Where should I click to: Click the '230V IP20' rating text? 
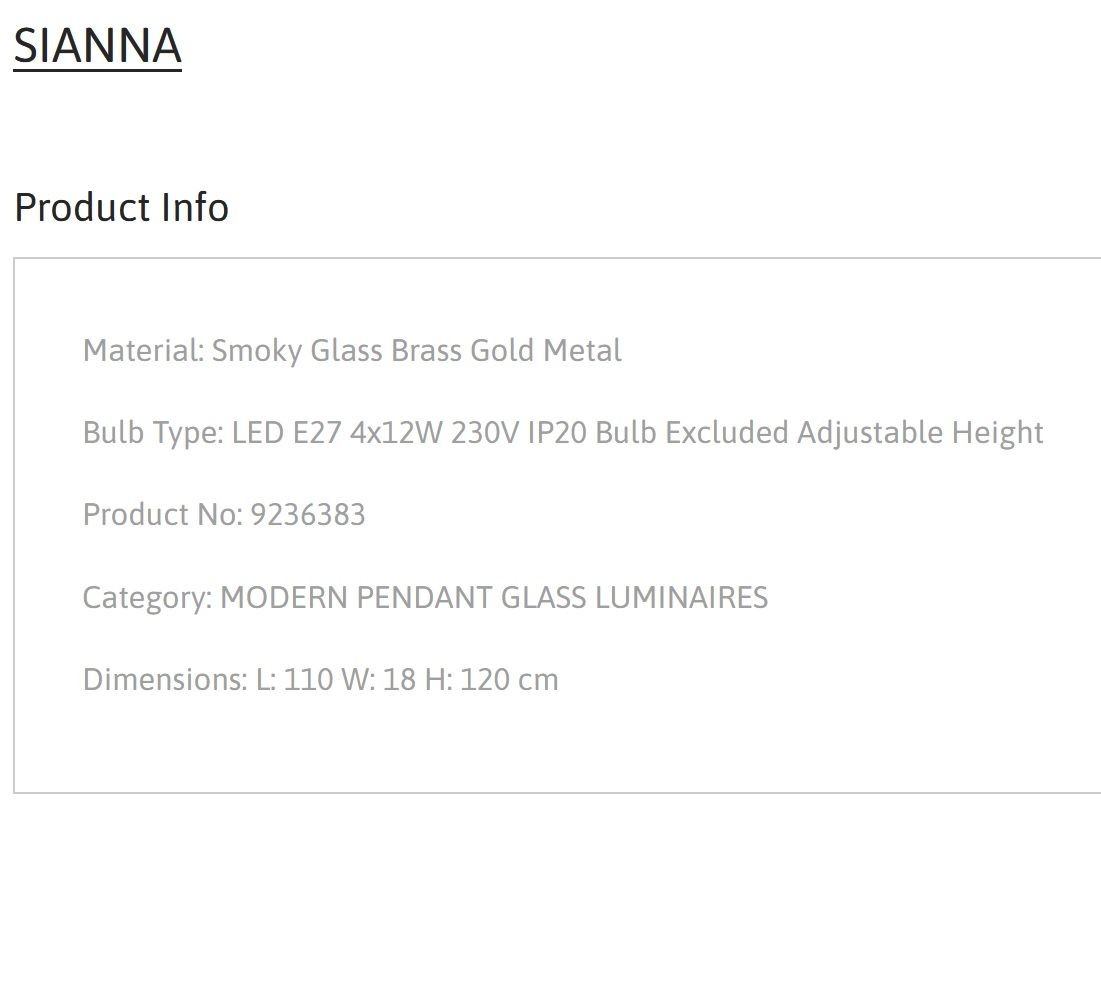[519, 433]
